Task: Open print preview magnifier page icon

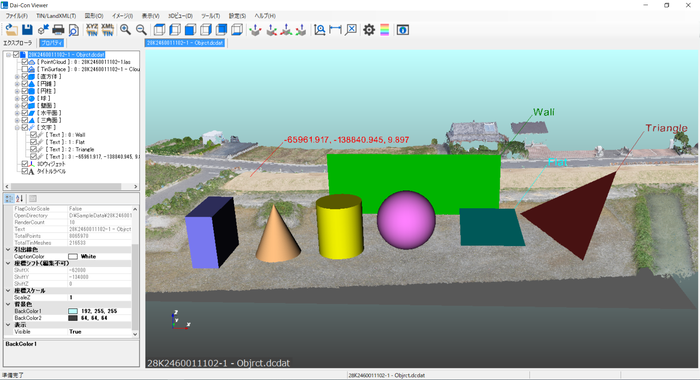Action: [74, 30]
